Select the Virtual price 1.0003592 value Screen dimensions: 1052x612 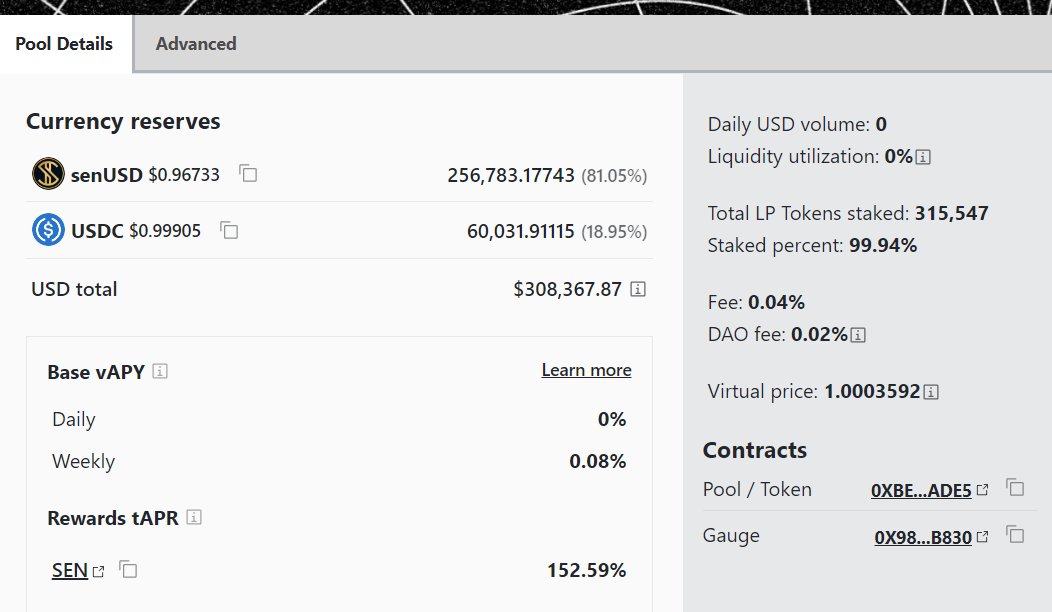pos(872,391)
